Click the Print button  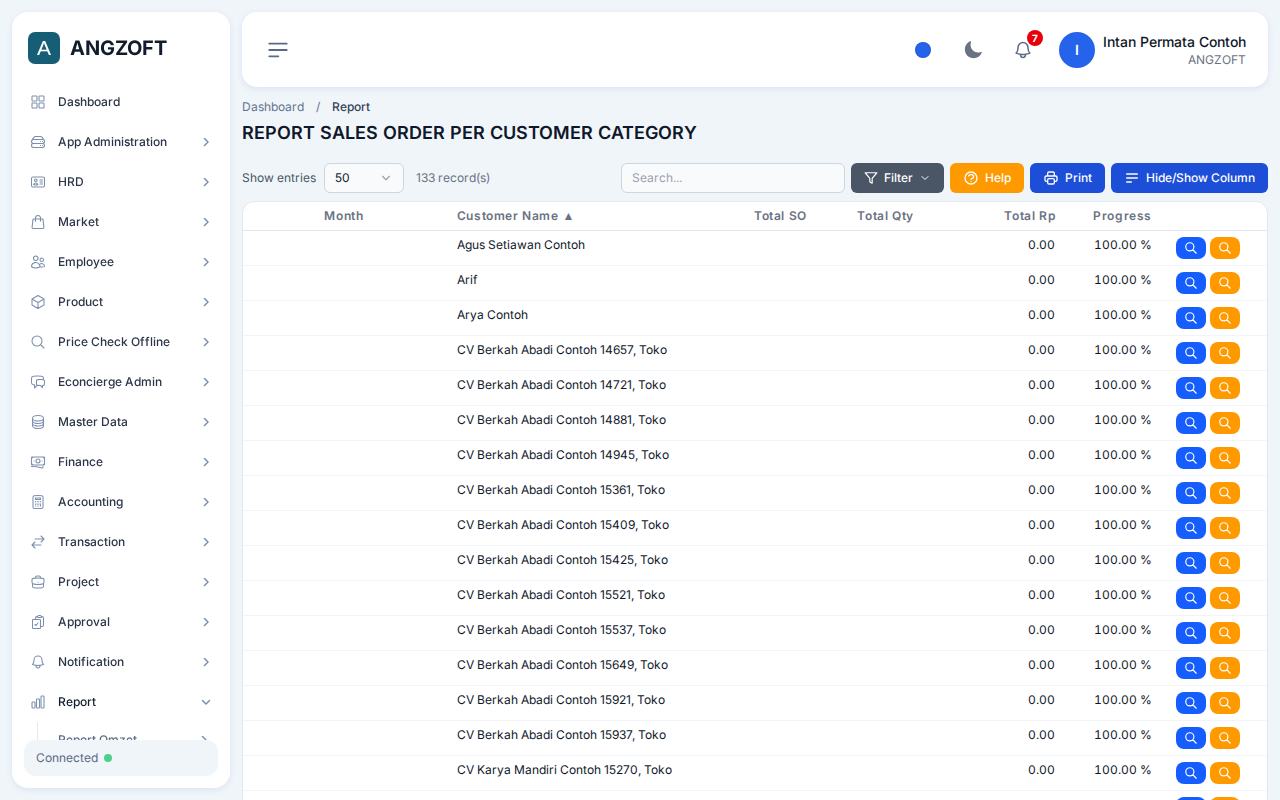(1067, 178)
